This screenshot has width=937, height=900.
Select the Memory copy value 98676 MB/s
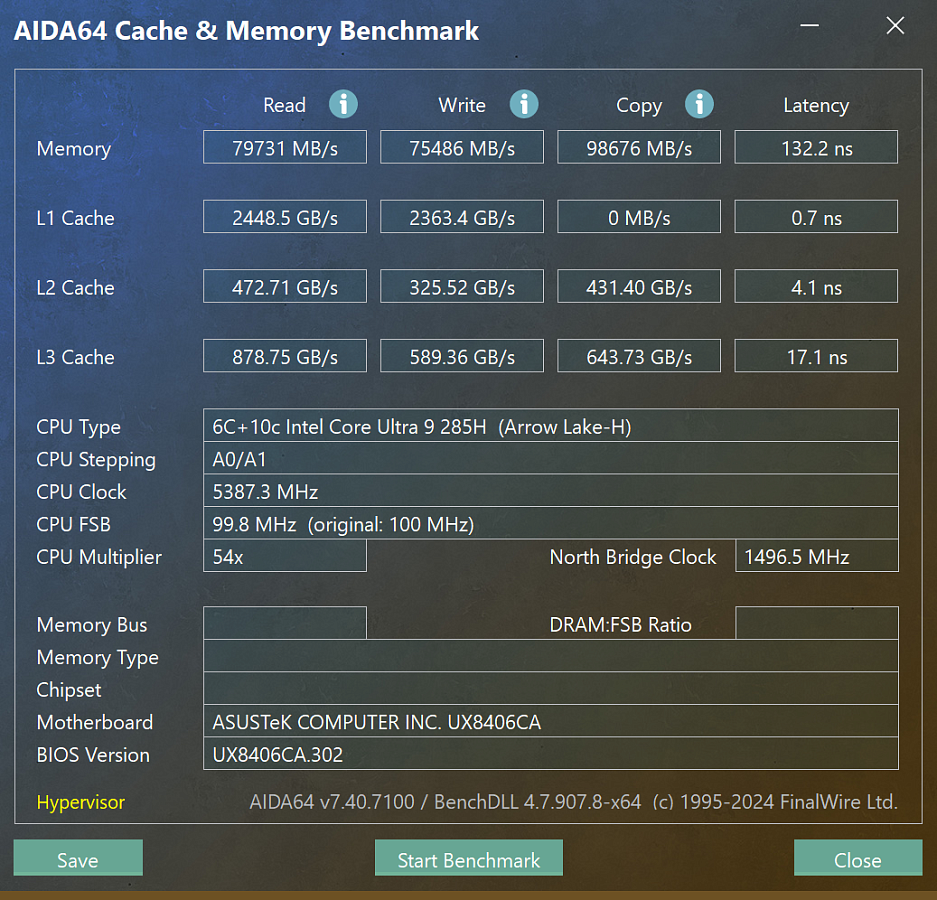click(x=639, y=147)
